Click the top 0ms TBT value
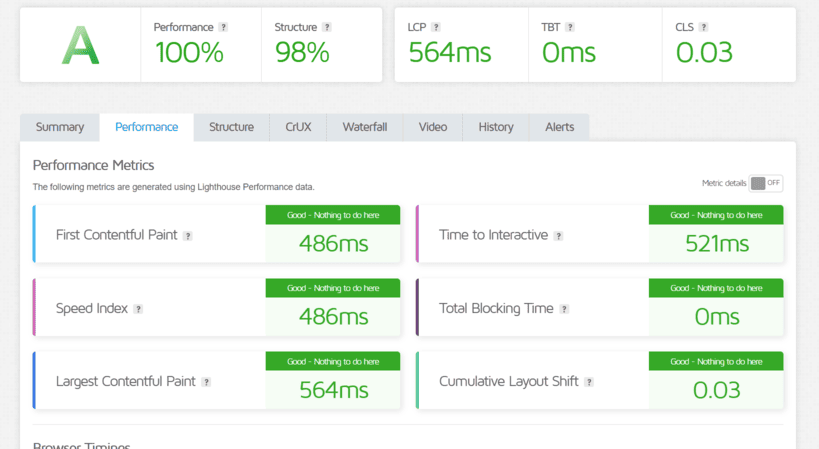The image size is (819, 449). (569, 53)
